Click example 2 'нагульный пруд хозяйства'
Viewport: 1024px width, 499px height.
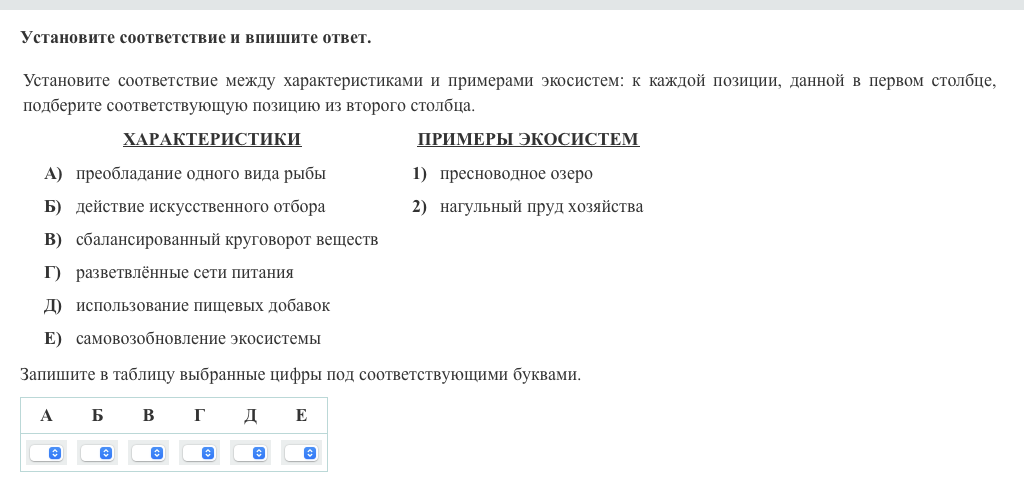point(541,207)
